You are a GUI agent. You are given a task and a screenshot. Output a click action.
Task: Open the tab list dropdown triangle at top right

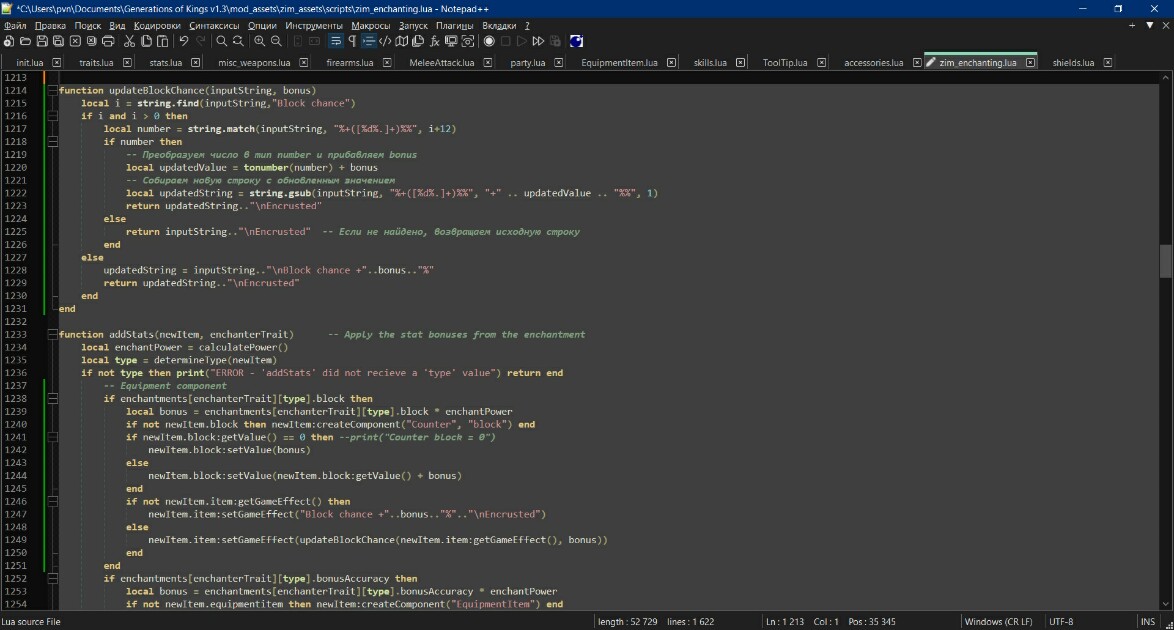1149,25
